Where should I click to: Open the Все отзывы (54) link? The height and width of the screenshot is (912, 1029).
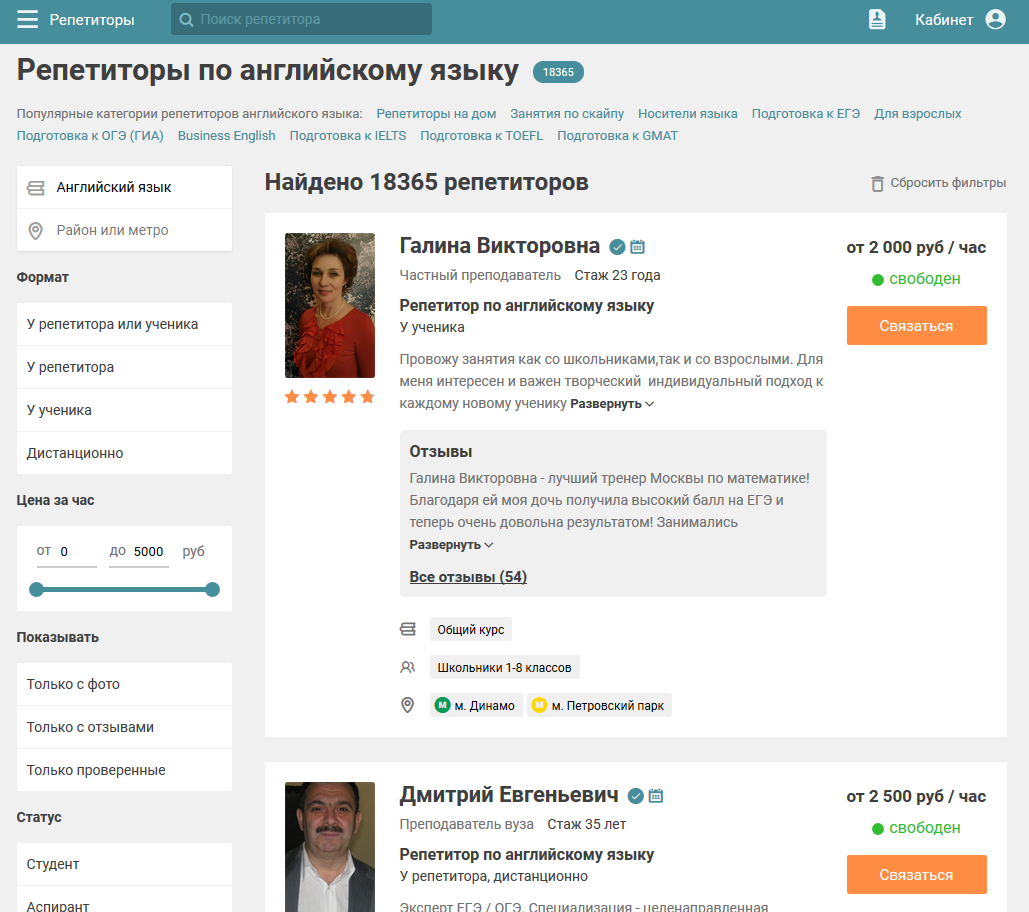pyautogui.click(x=468, y=577)
